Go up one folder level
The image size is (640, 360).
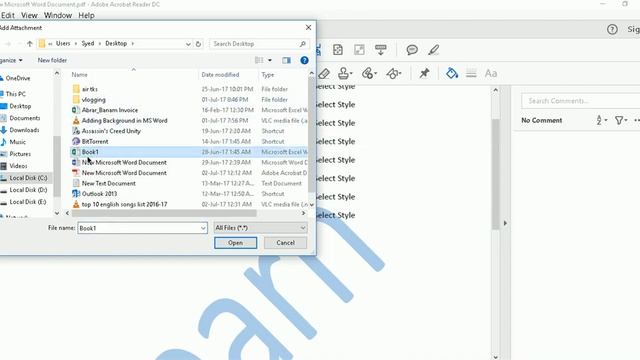29,44
